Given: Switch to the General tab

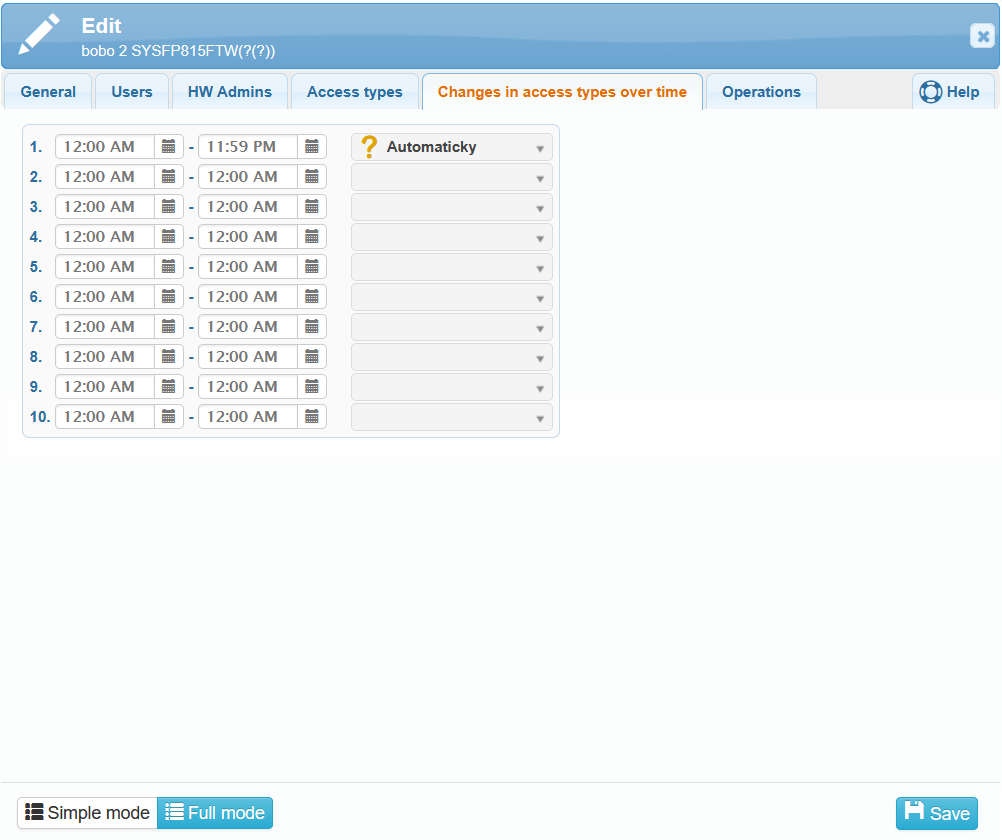Looking at the screenshot, I should [x=48, y=92].
